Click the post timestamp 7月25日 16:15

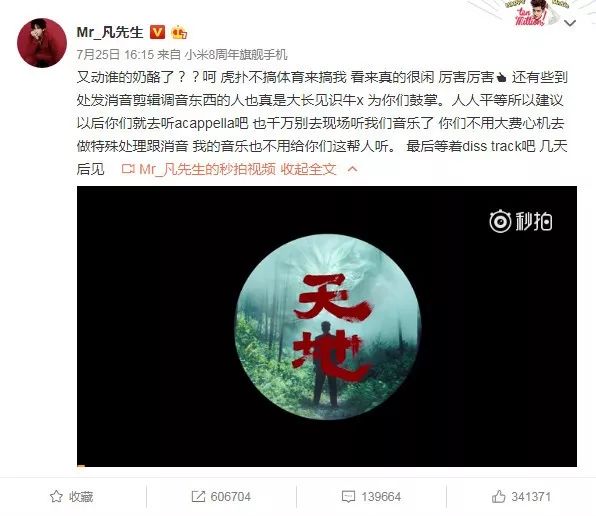click(115, 55)
